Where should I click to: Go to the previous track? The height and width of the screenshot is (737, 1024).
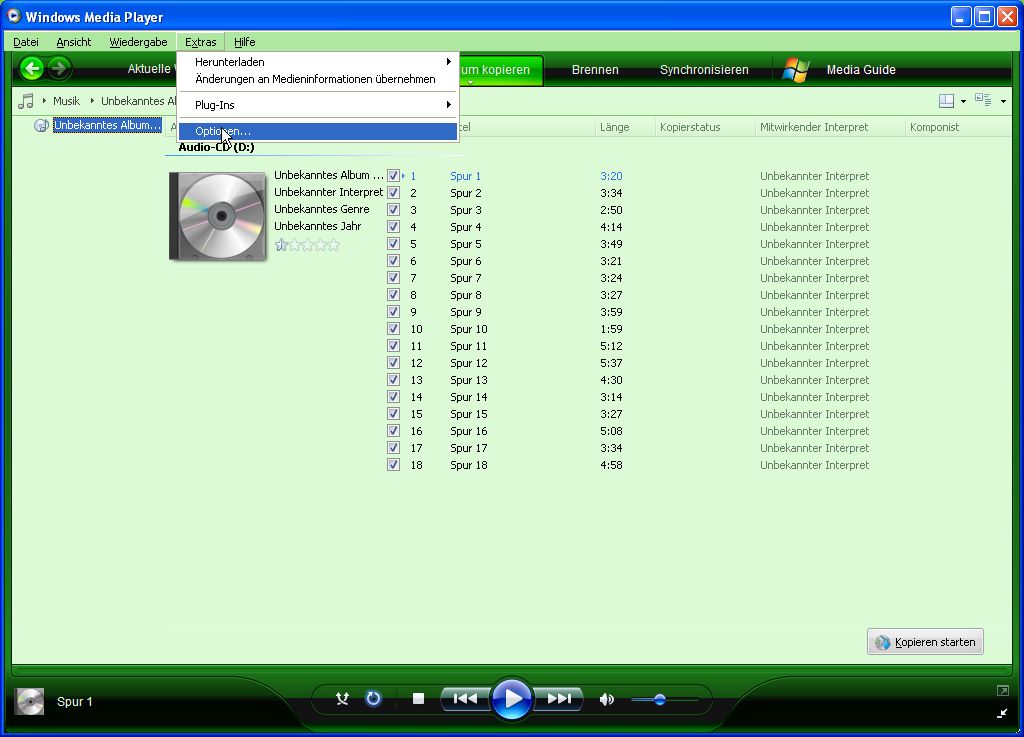[x=465, y=699]
